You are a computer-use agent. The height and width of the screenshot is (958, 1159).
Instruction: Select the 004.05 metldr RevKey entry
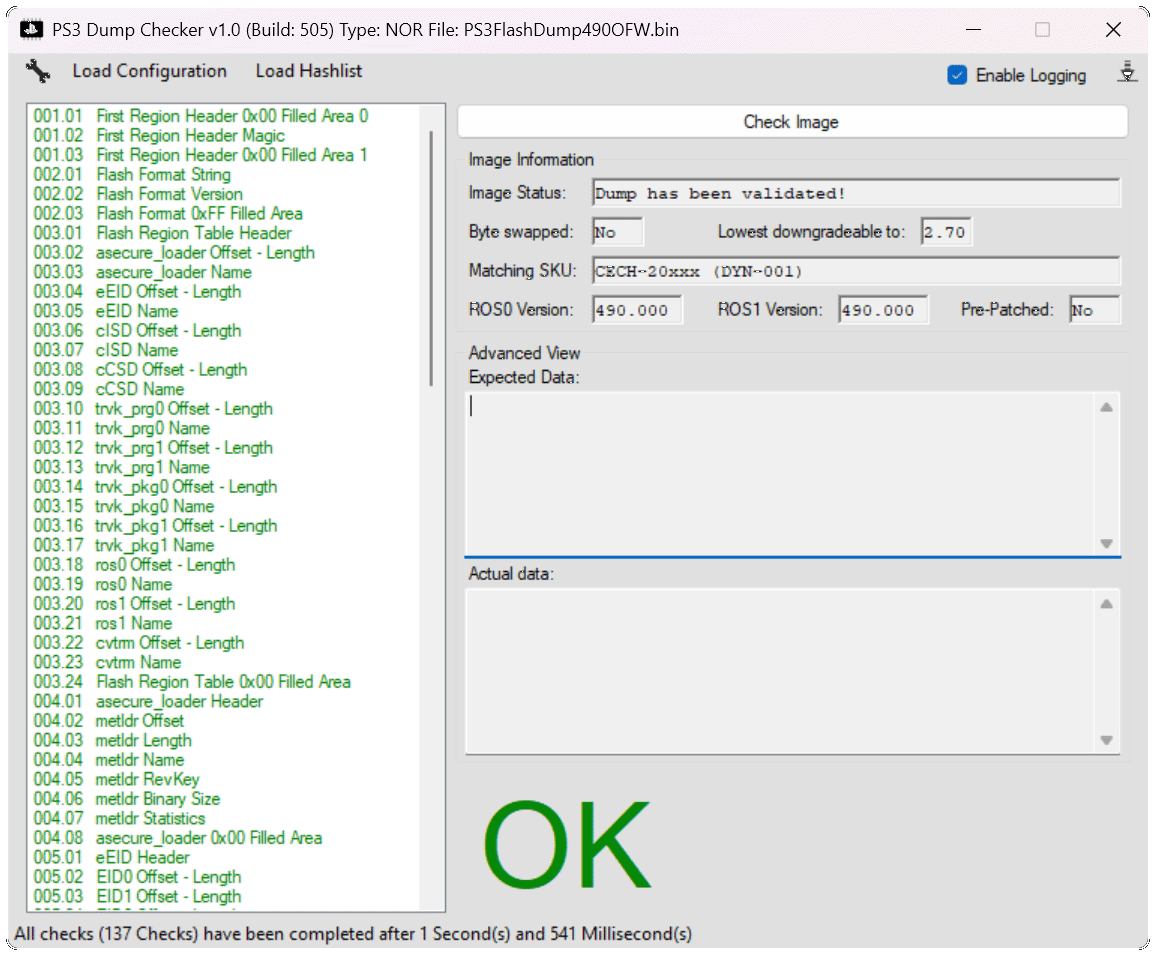pyautogui.click(x=117, y=779)
